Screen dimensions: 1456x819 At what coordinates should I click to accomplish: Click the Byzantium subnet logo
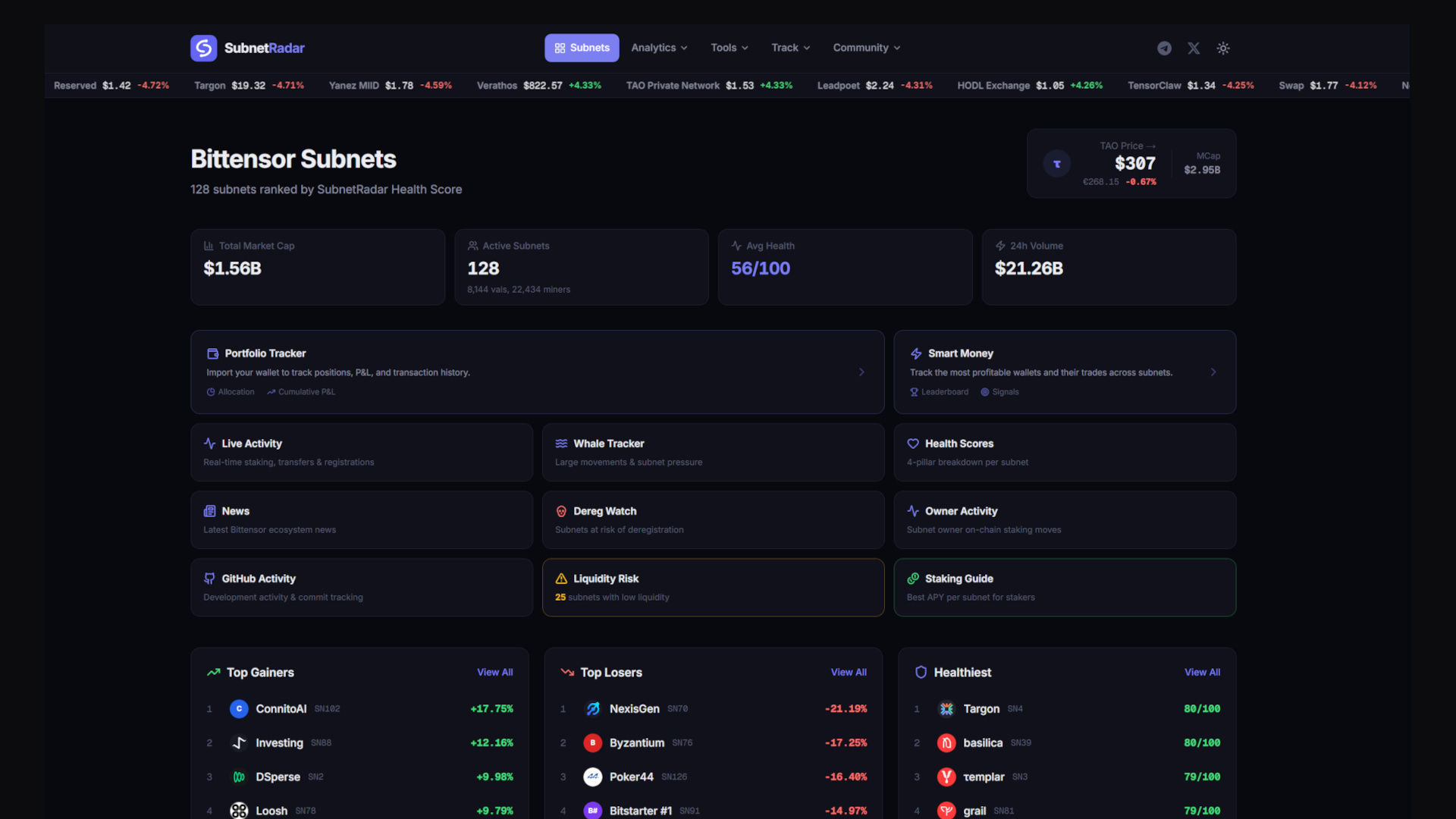pos(593,743)
